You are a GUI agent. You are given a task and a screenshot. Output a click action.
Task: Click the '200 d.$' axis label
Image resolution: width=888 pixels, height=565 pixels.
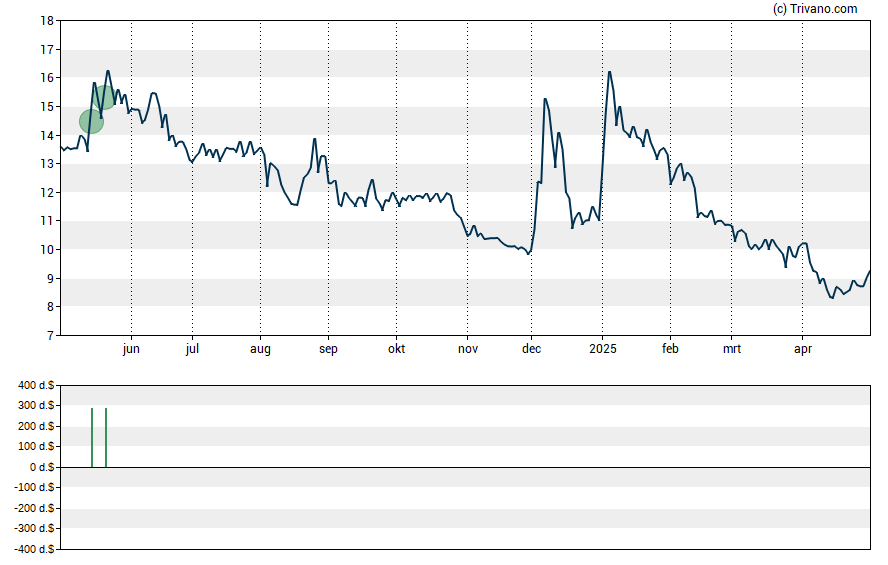[36, 426]
